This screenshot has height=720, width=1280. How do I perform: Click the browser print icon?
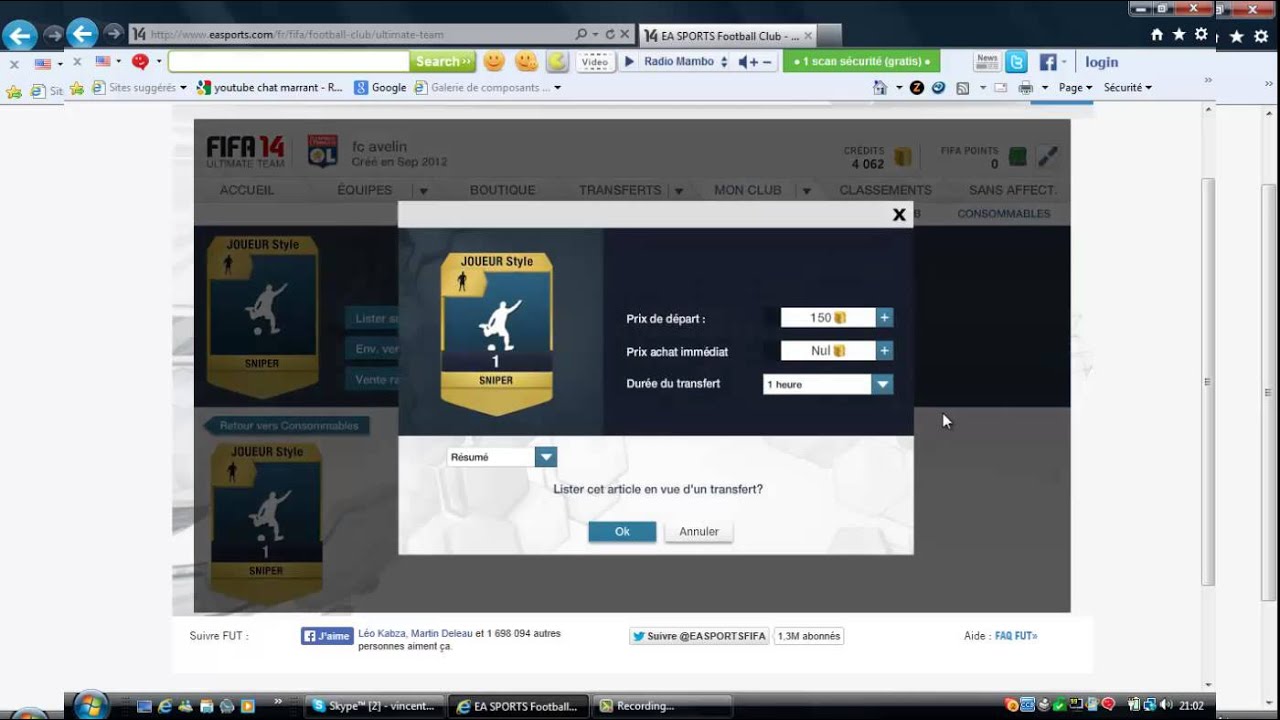1025,88
